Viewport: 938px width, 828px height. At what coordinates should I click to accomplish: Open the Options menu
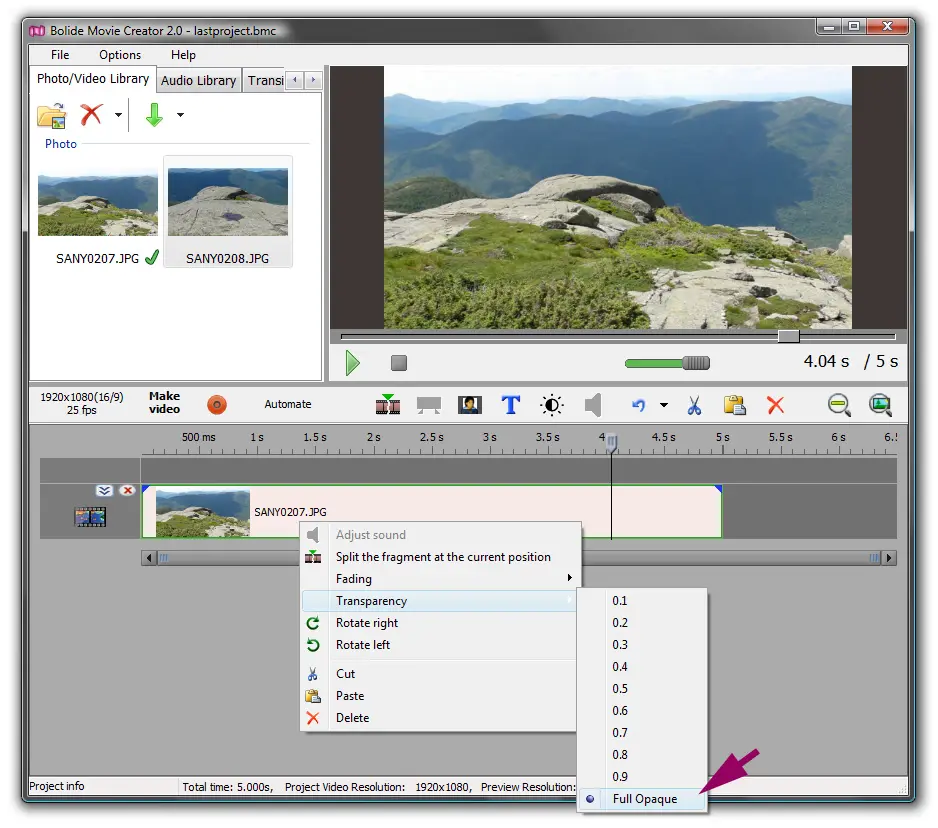click(x=120, y=55)
